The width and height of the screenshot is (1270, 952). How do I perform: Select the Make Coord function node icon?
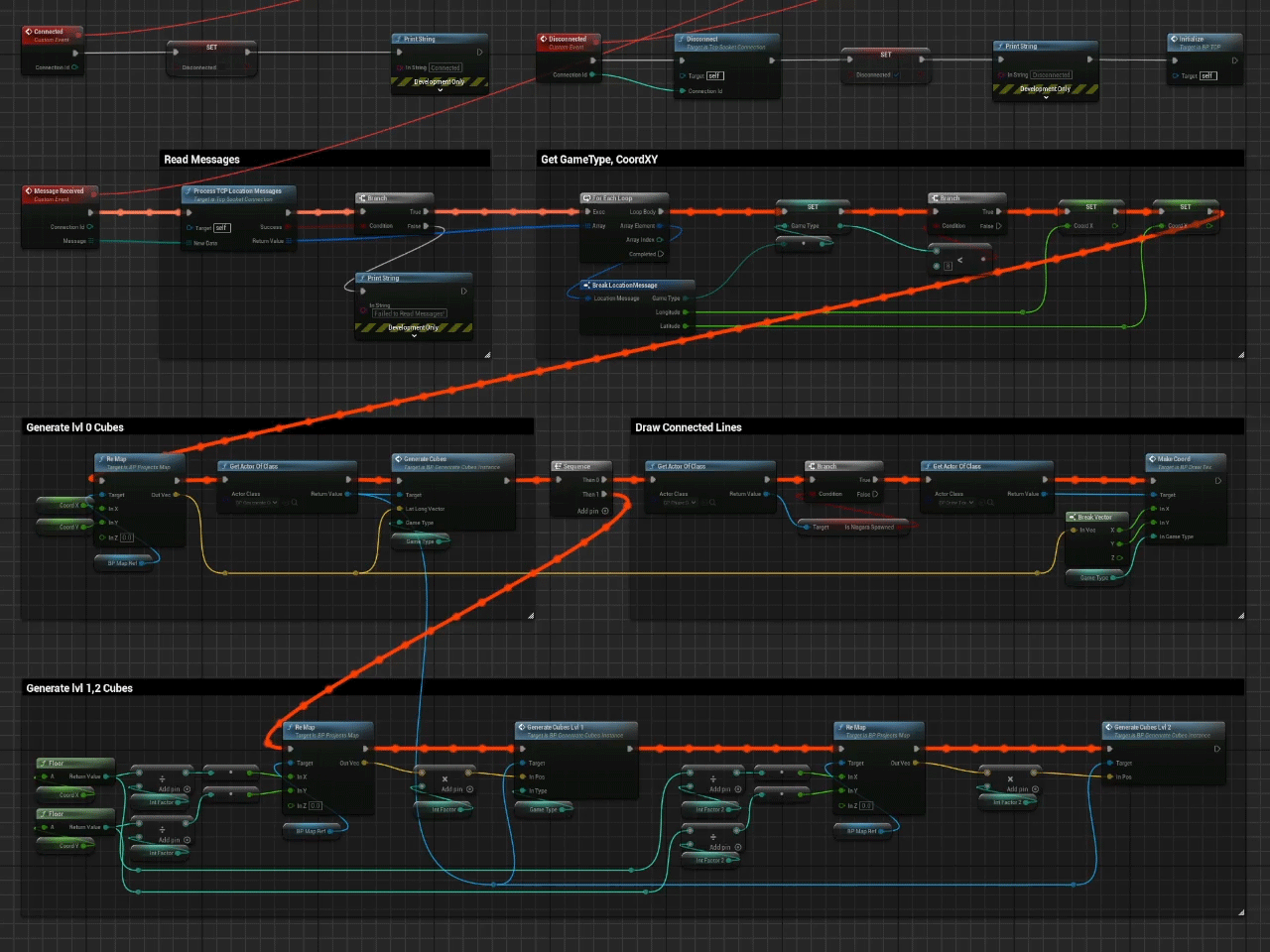tap(1152, 459)
